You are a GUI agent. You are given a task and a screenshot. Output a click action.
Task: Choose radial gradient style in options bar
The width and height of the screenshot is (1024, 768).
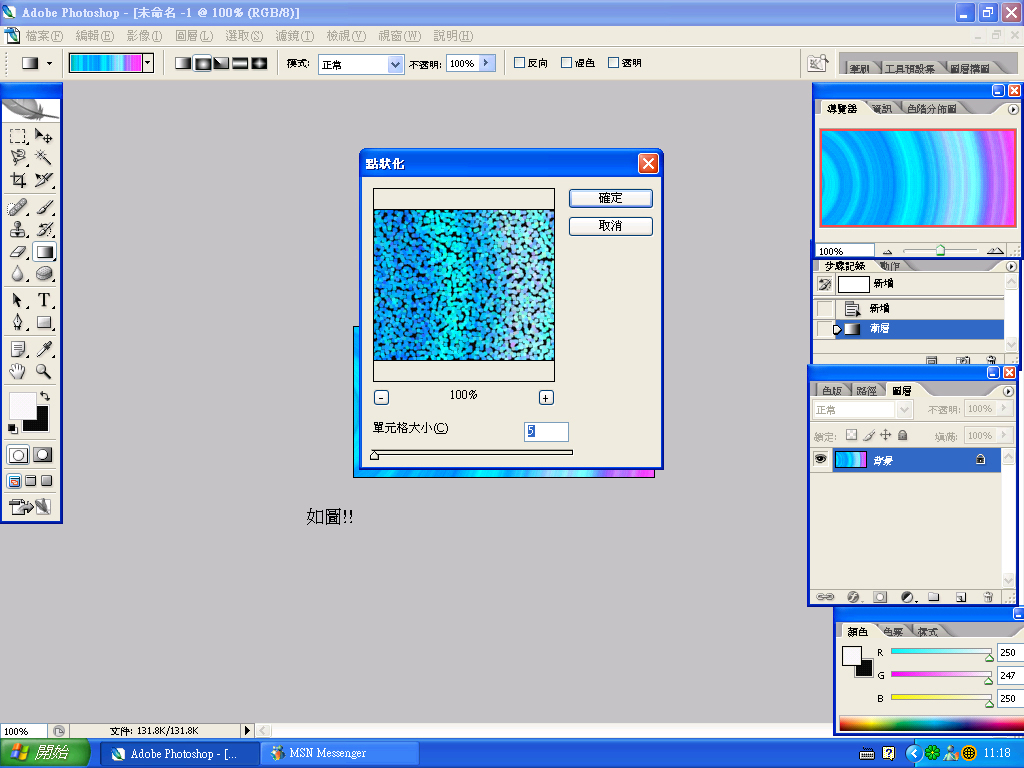click(x=202, y=63)
